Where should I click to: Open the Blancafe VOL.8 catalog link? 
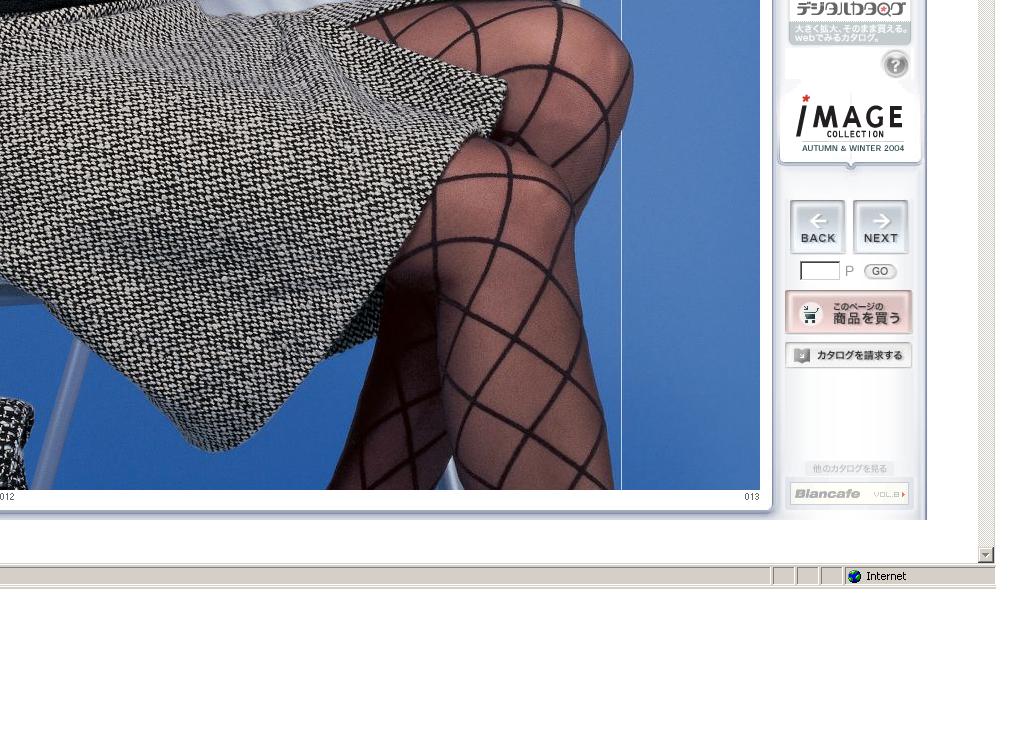[849, 494]
